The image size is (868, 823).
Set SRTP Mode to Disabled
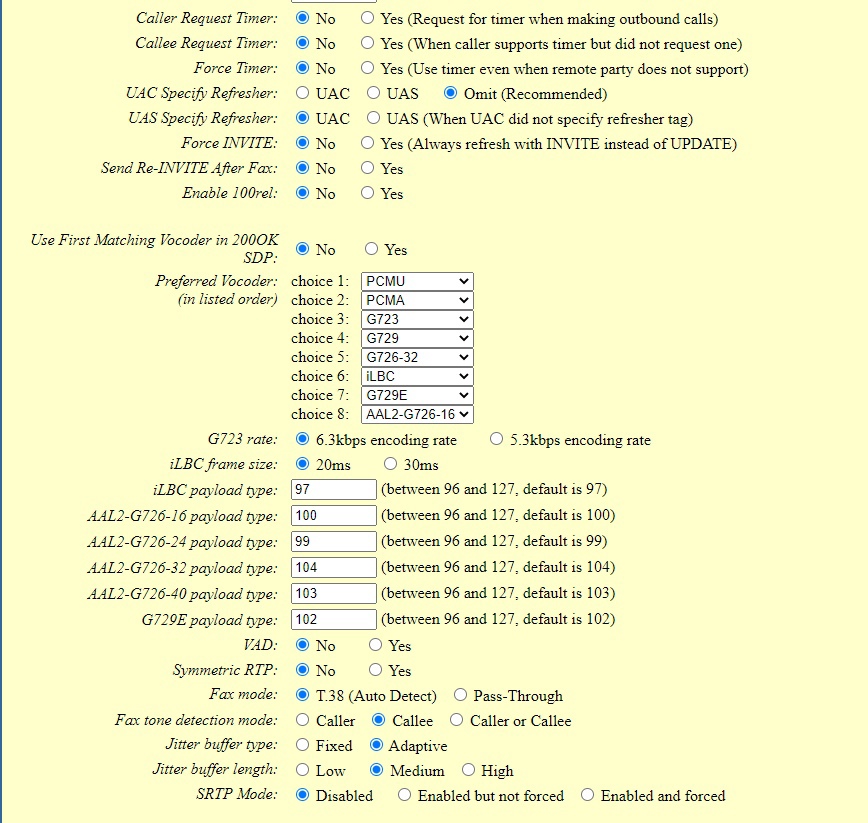(x=302, y=795)
